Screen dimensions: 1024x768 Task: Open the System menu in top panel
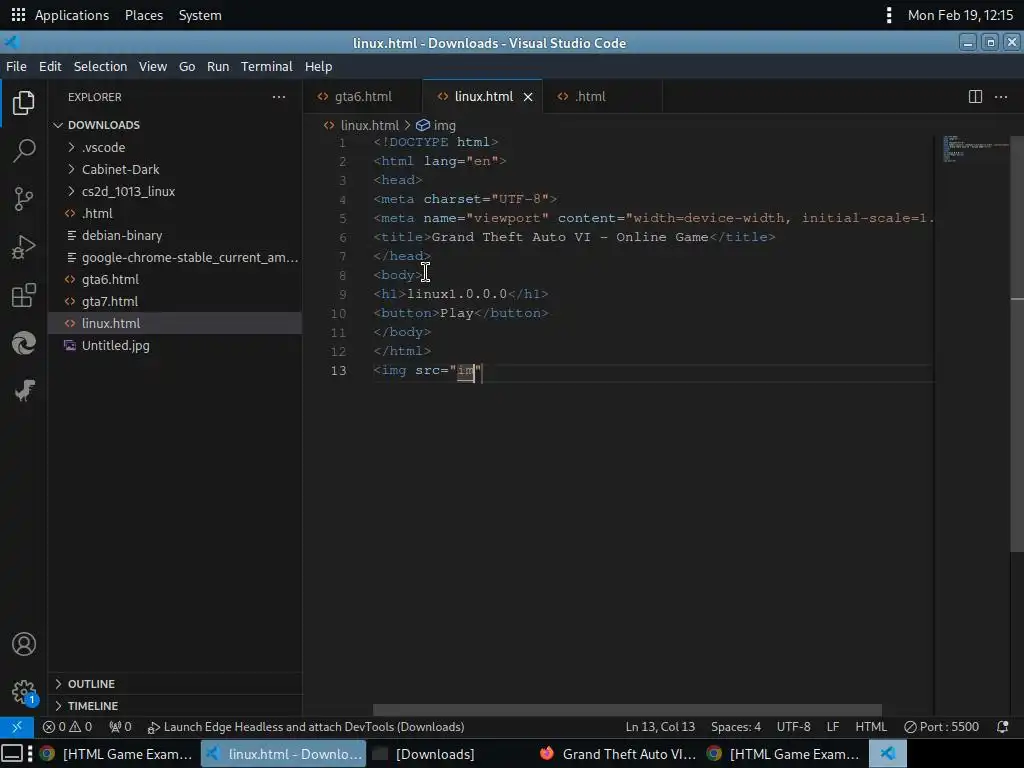200,14
